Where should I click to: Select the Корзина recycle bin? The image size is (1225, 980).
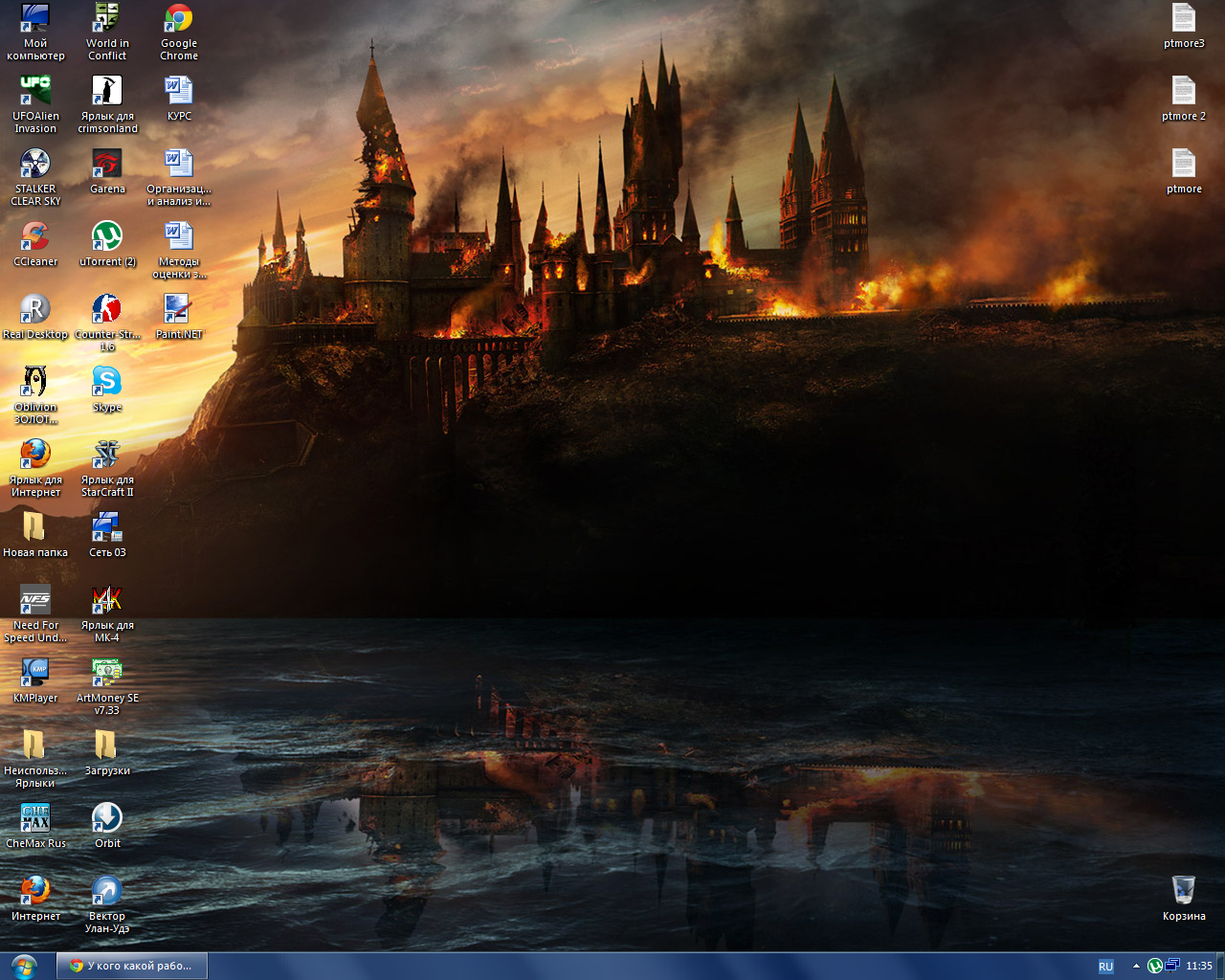click(x=1184, y=891)
